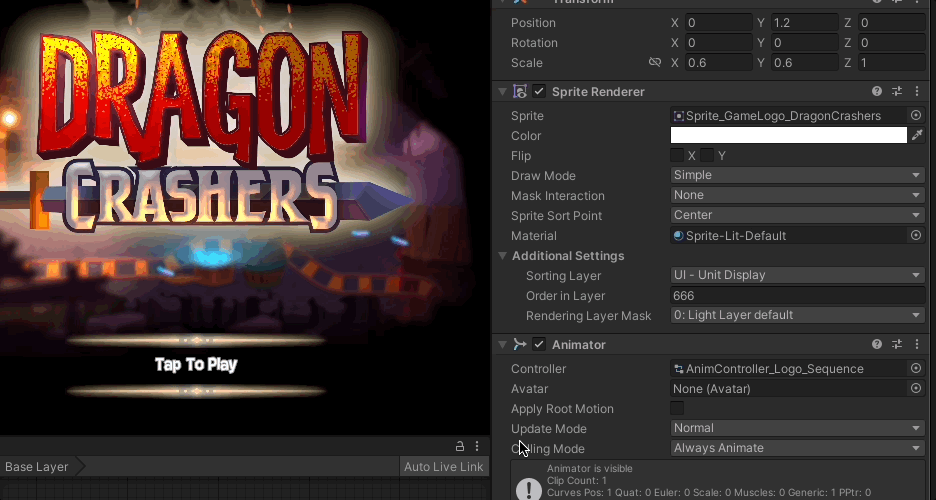
Task: Open the Mask Interaction dropdown
Action: tap(798, 195)
